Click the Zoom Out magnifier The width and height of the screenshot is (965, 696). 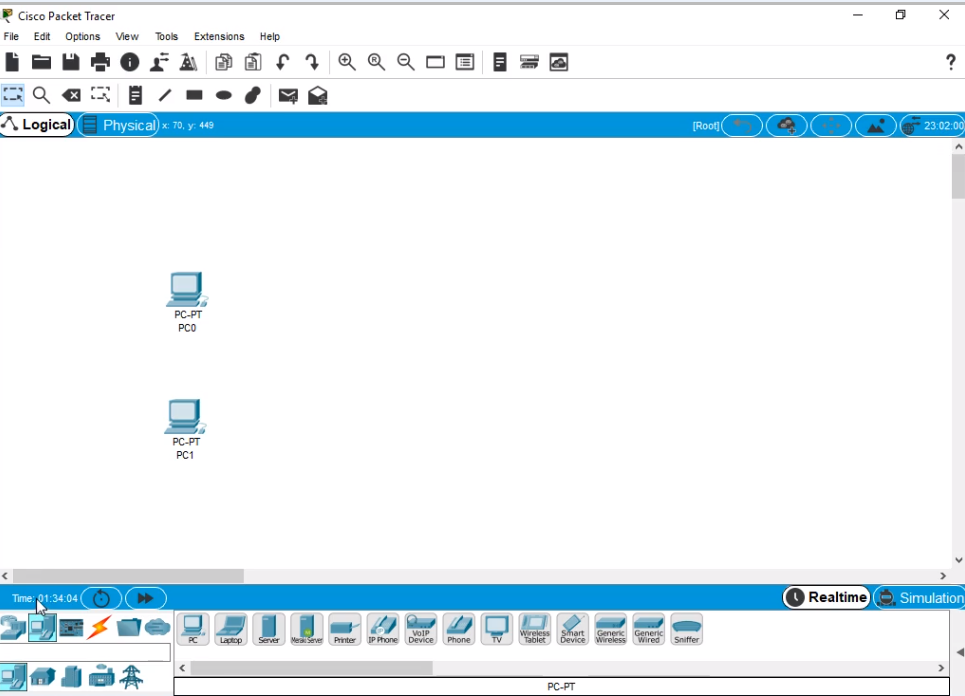[406, 62]
